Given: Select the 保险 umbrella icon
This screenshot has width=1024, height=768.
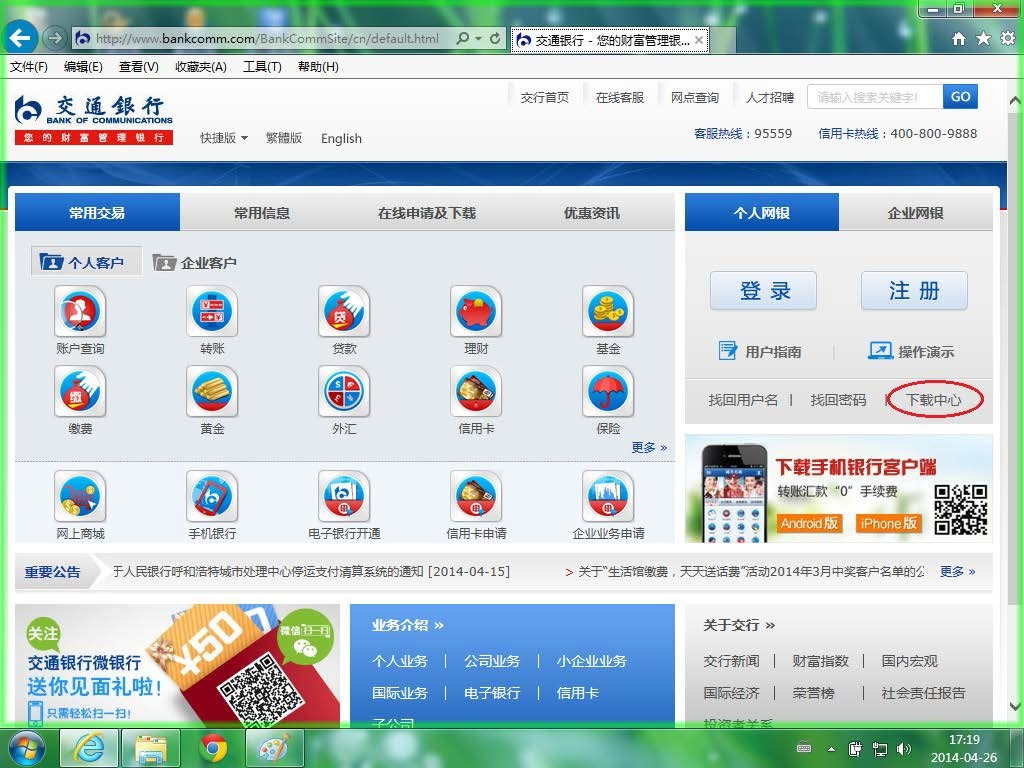Looking at the screenshot, I should click(x=608, y=391).
